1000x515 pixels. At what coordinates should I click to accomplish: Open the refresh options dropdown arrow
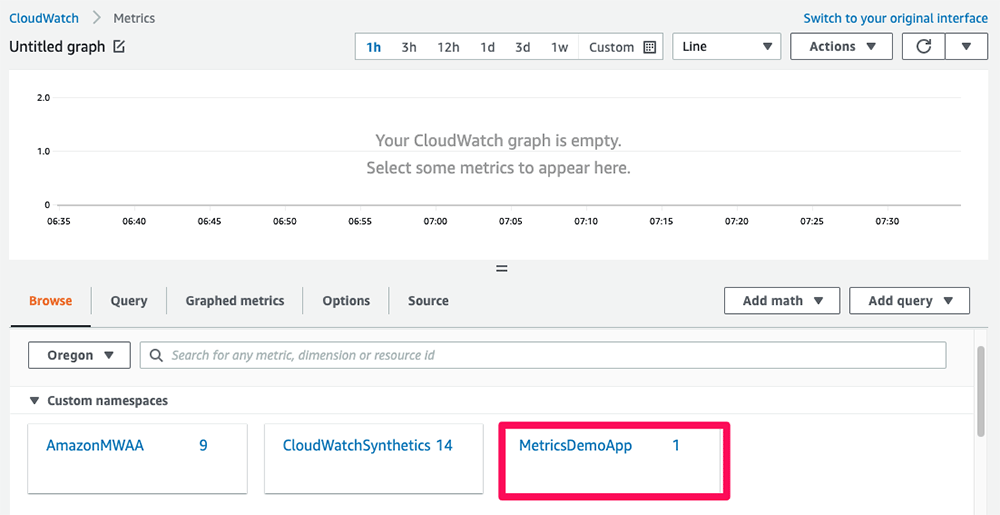coord(966,47)
